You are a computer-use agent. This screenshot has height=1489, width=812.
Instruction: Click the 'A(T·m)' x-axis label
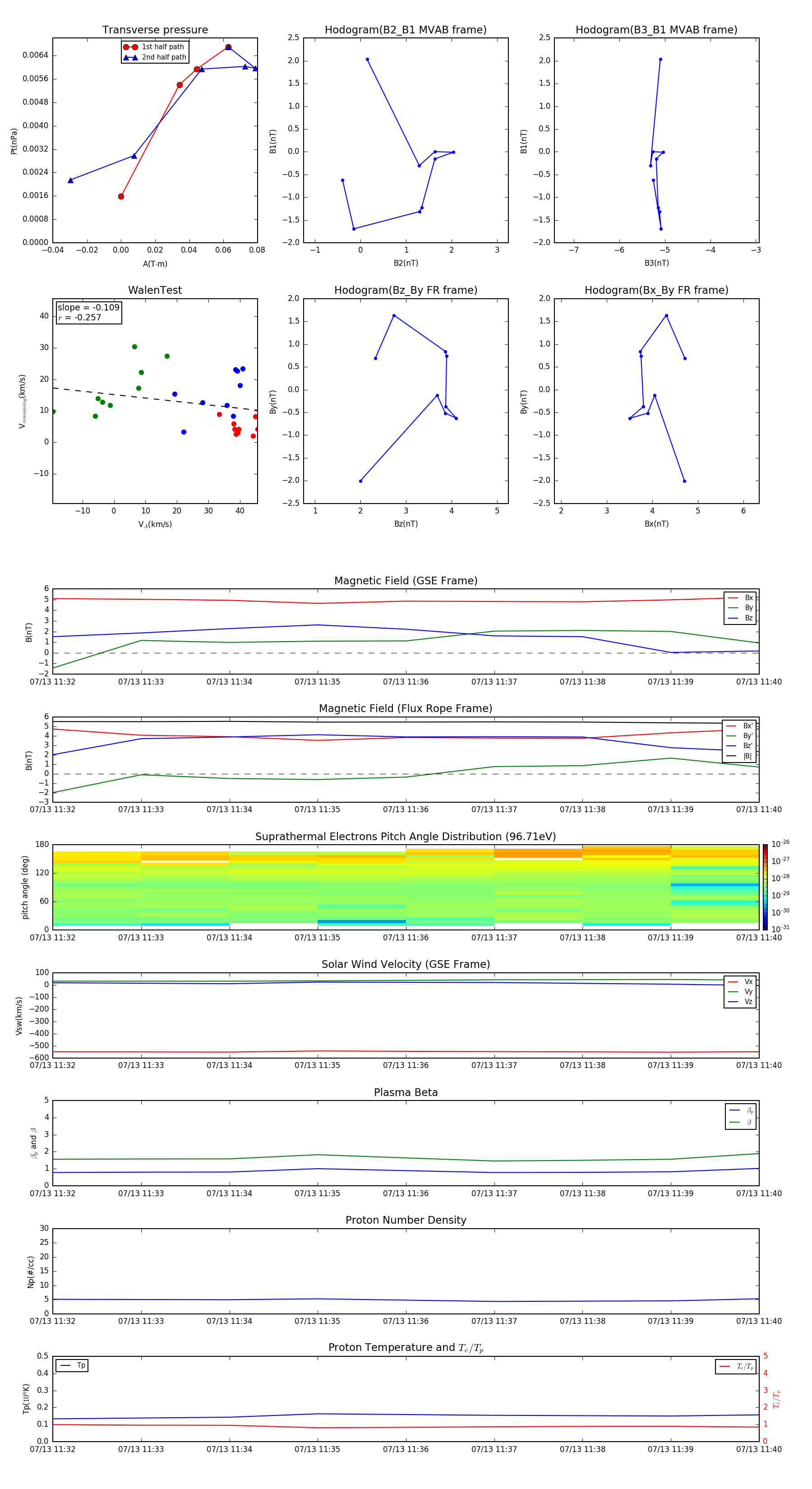click(155, 264)
